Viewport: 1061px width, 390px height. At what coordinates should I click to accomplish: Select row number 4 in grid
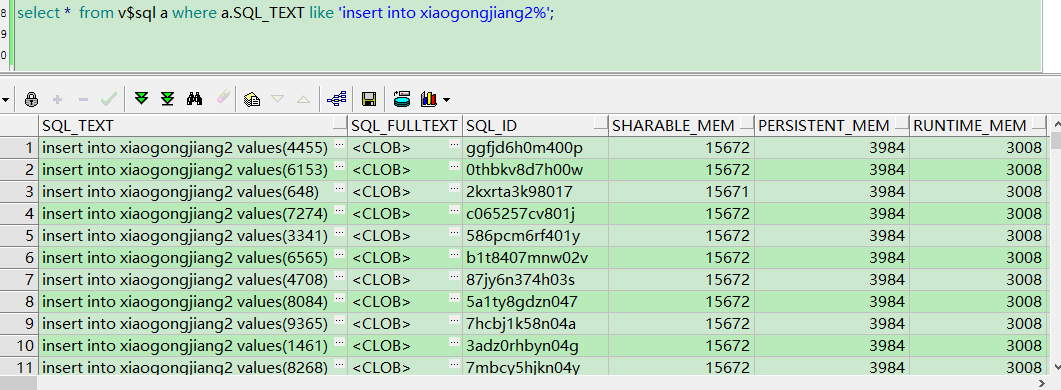pyautogui.click(x=19, y=213)
